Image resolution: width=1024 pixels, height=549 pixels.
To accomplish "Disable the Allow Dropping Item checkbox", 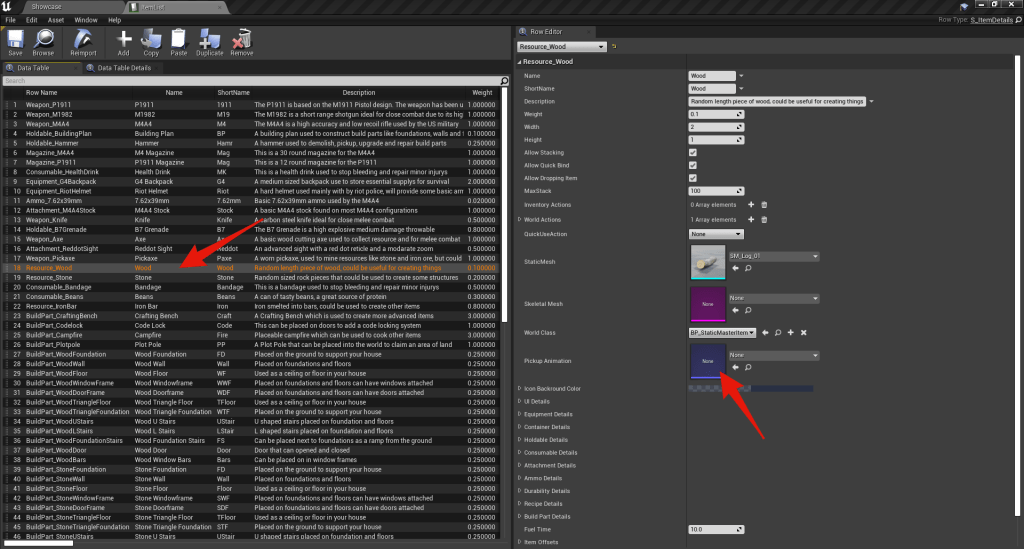I will [693, 178].
